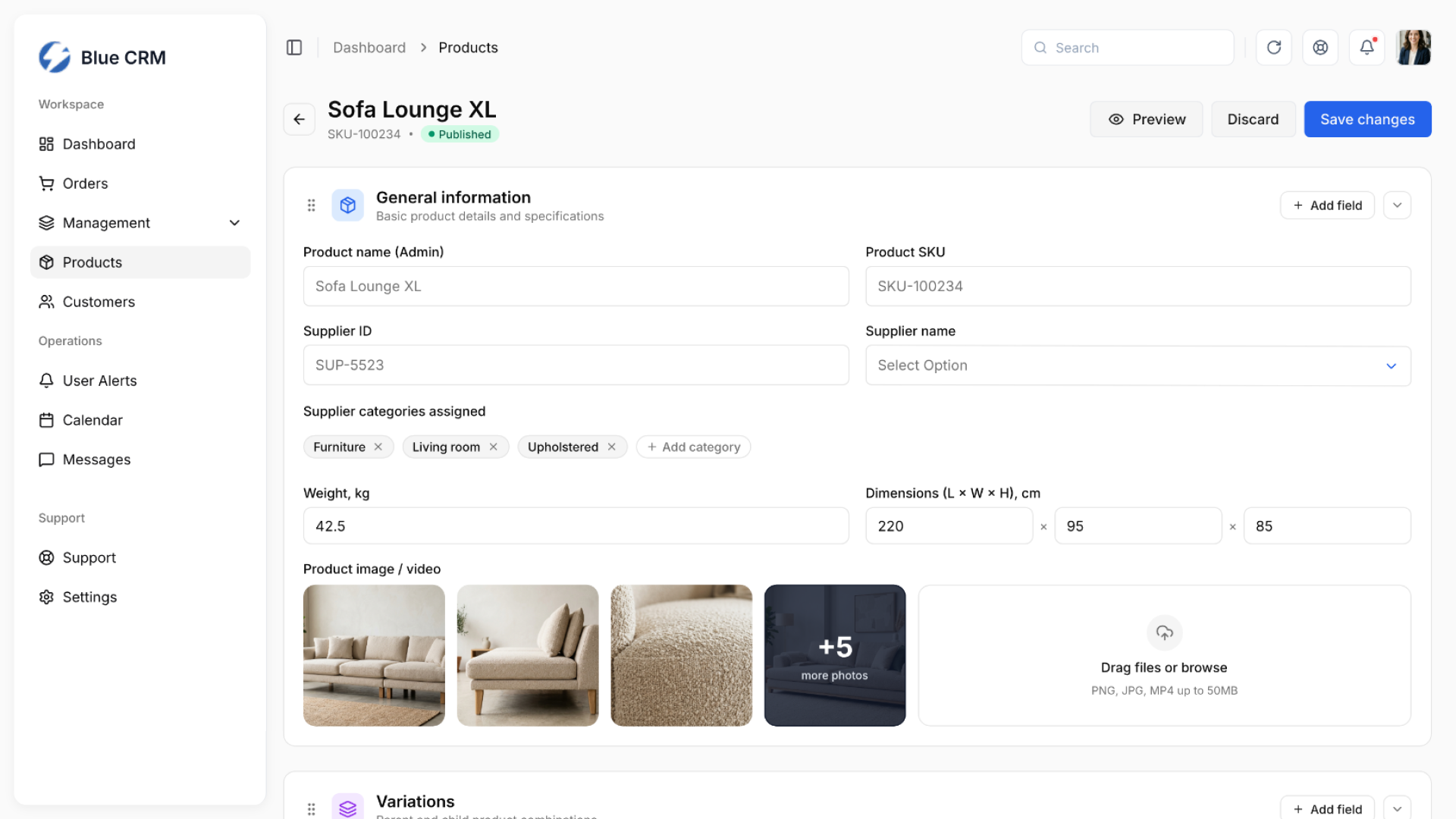The image size is (1456, 819).
Task: Open Calendar in the sidebar
Action: pyautogui.click(x=140, y=420)
